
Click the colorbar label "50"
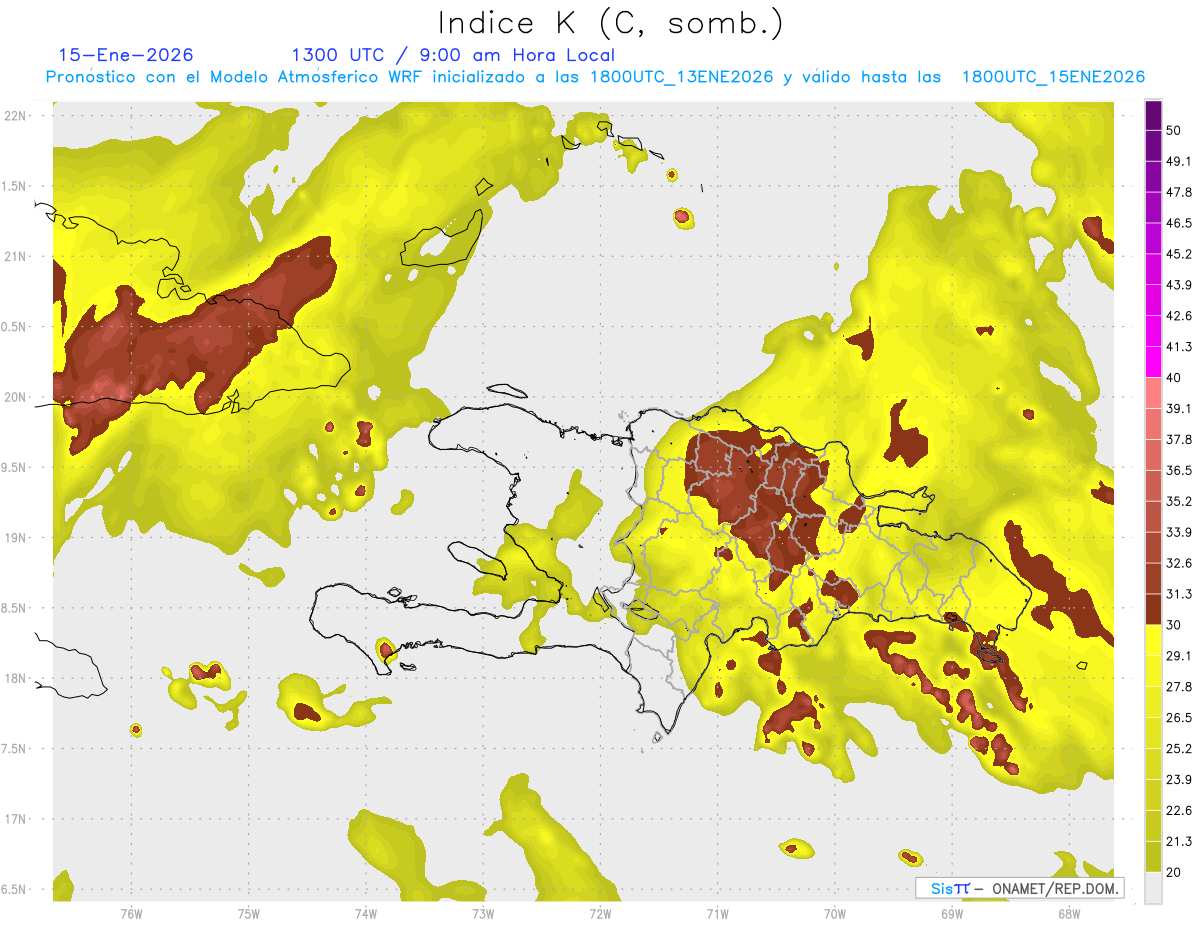[x=1174, y=130]
